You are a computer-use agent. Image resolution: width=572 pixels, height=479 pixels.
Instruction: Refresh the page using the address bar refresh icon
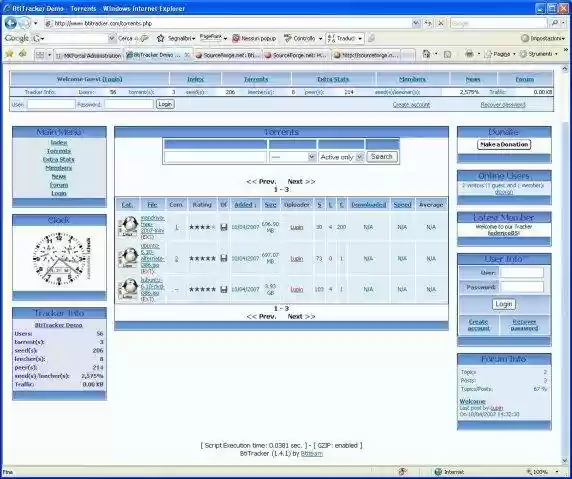(x=428, y=23)
